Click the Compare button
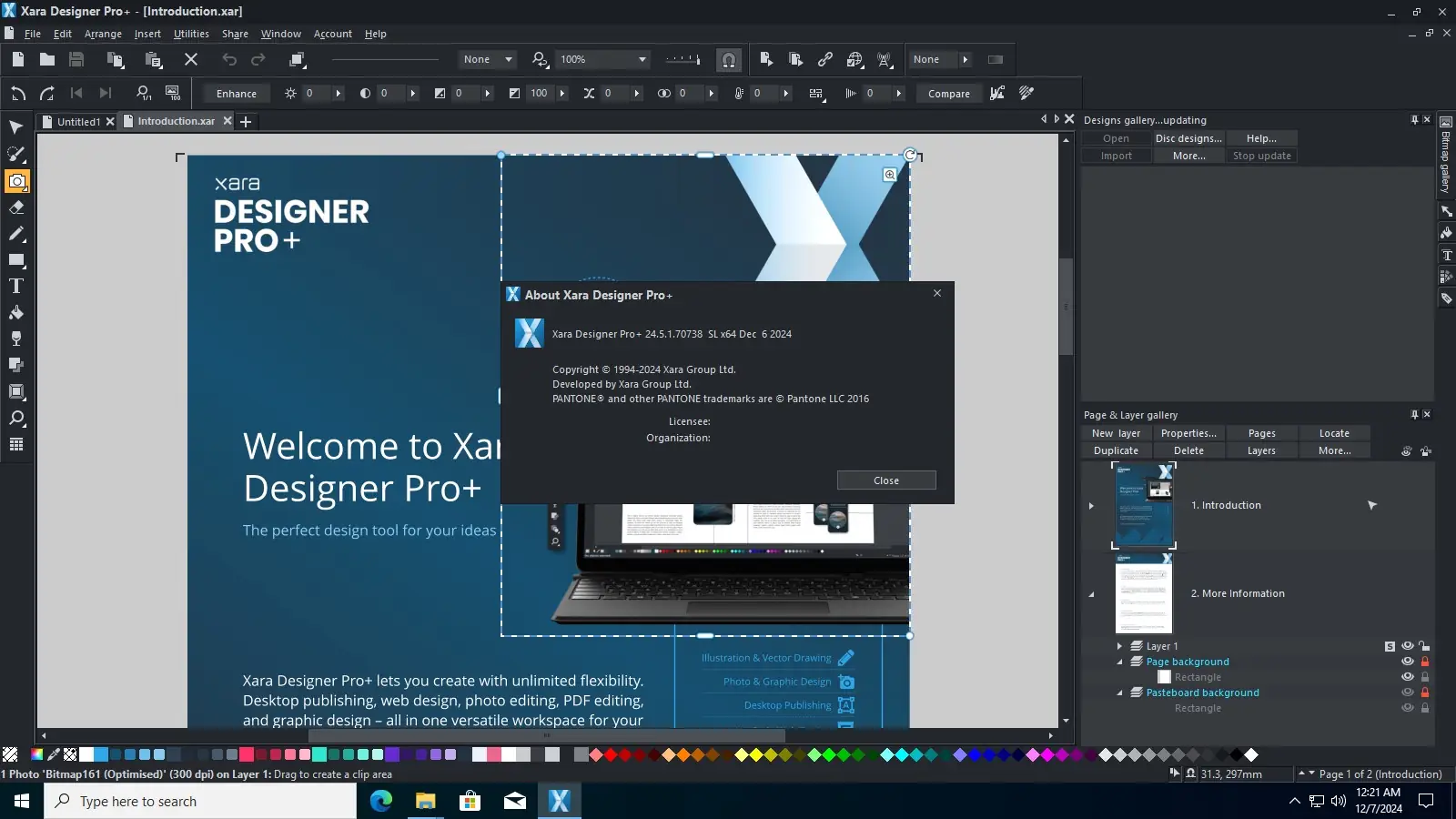 (949, 93)
